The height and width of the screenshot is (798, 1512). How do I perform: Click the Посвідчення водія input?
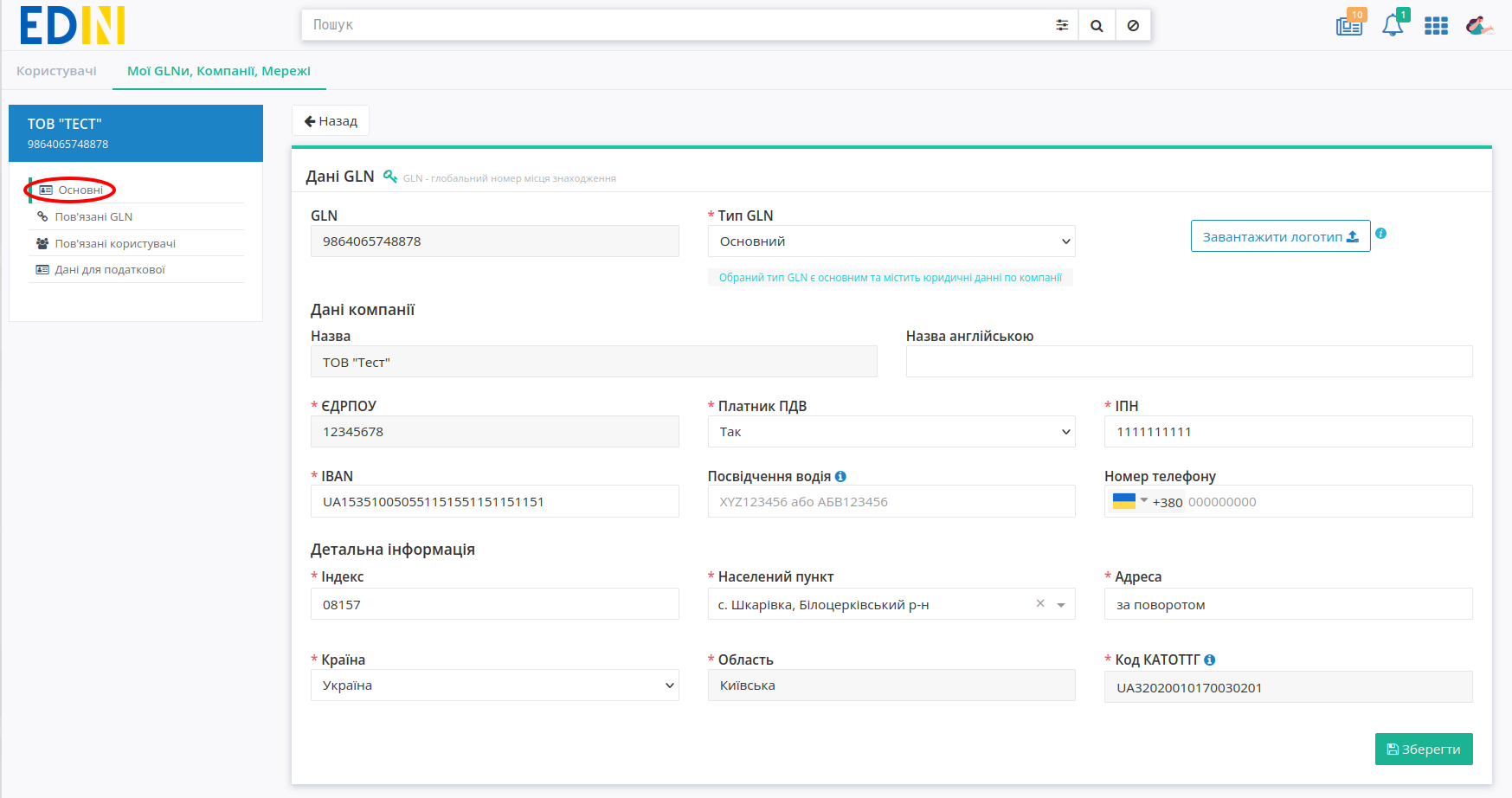pyautogui.click(x=891, y=501)
